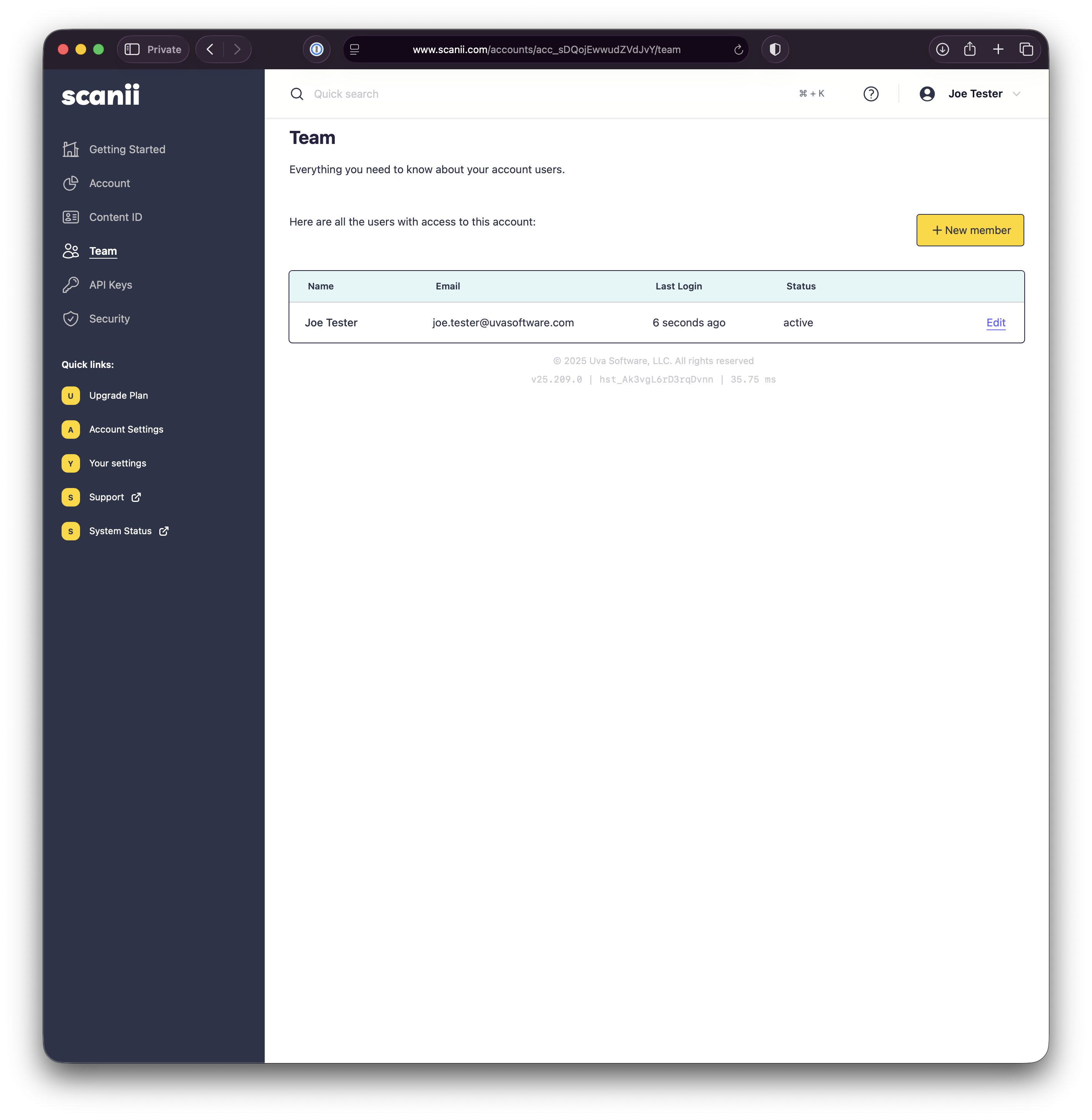The width and height of the screenshot is (1092, 1120).
Task: Click the API Keys key icon
Action: [x=70, y=284]
